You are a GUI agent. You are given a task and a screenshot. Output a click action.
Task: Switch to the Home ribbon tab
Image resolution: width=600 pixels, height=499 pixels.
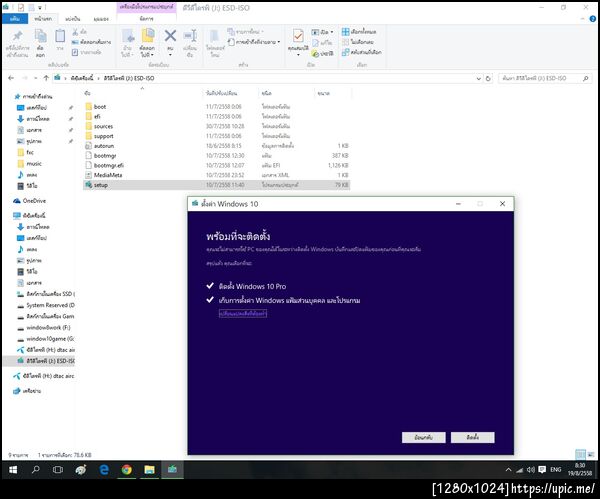click(x=43, y=19)
